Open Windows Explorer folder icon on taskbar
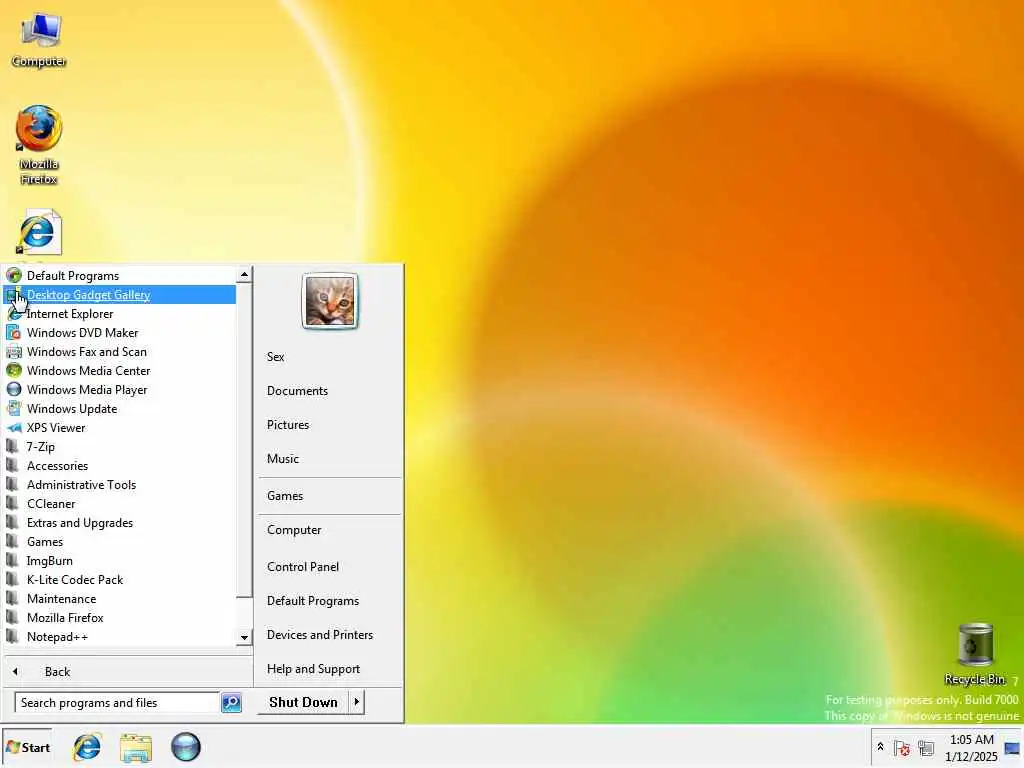The image size is (1024, 768). (136, 747)
